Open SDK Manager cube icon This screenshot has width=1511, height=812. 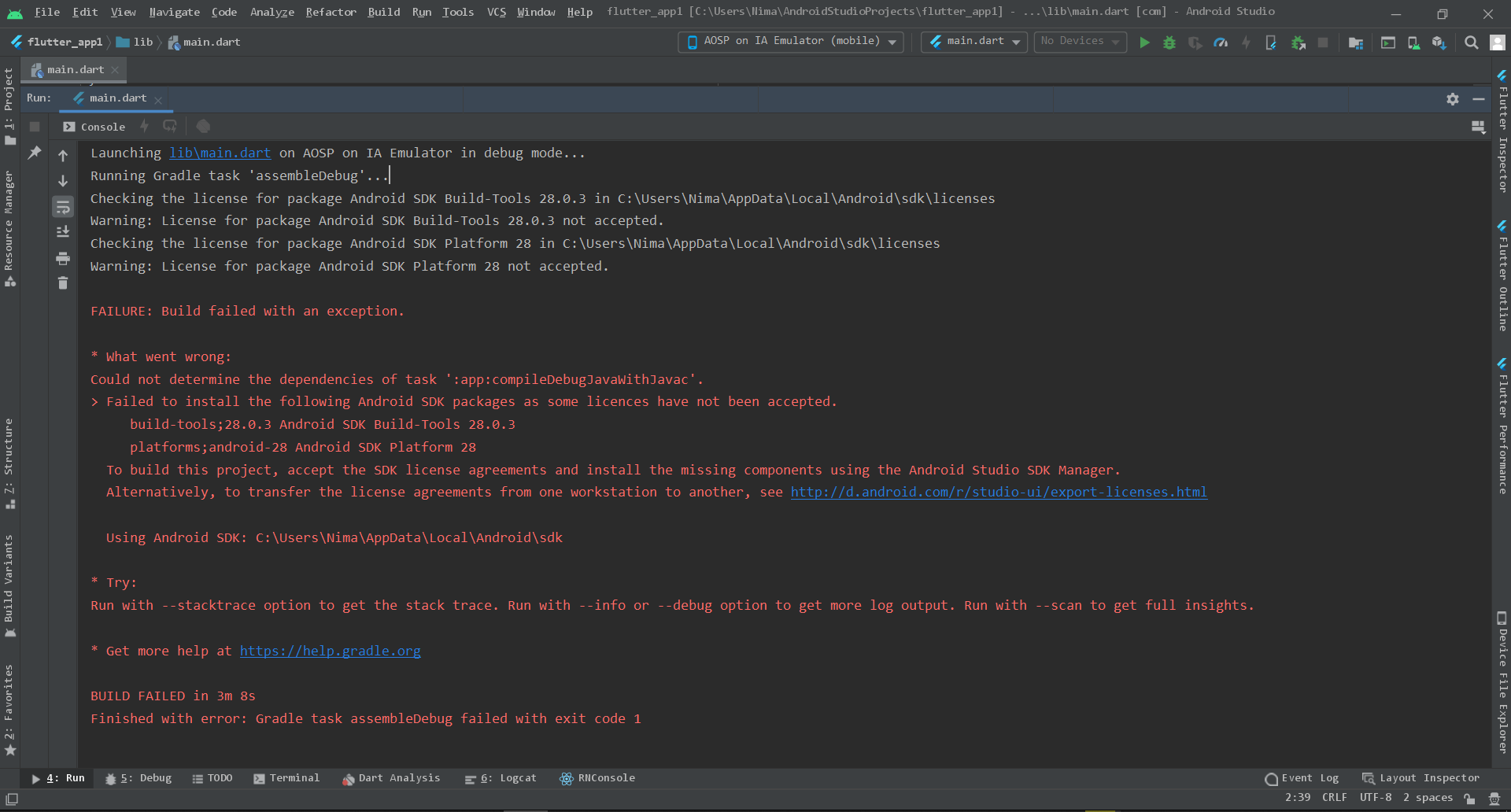pyautogui.click(x=1439, y=42)
